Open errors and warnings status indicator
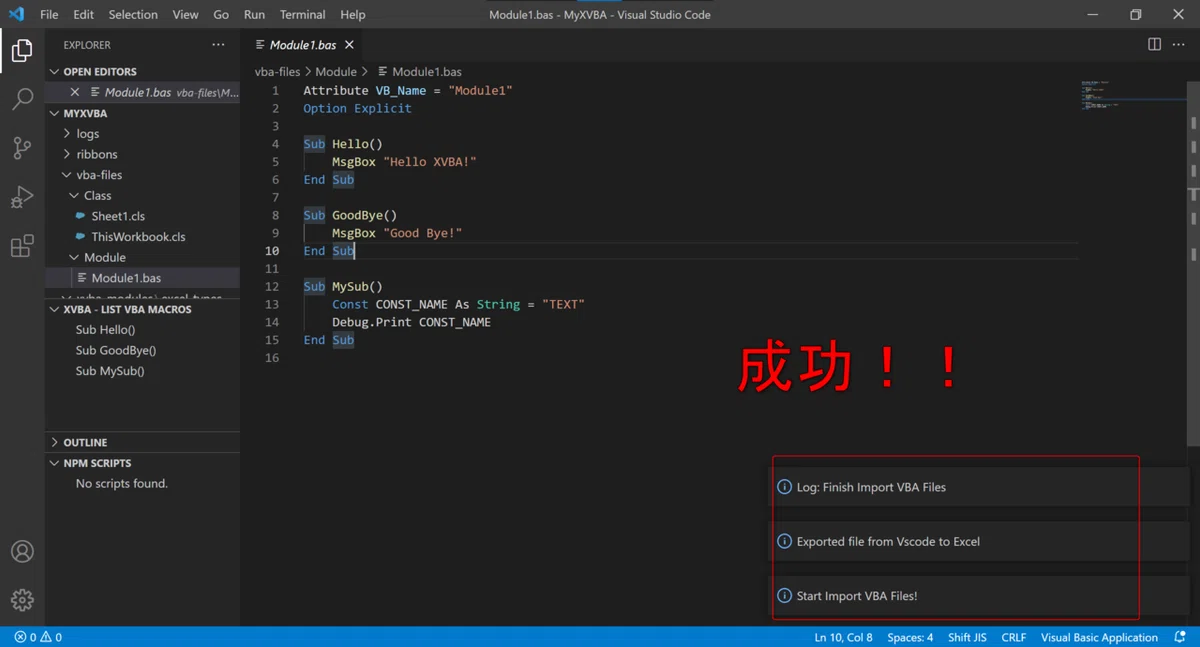The image size is (1200, 647). 38,637
